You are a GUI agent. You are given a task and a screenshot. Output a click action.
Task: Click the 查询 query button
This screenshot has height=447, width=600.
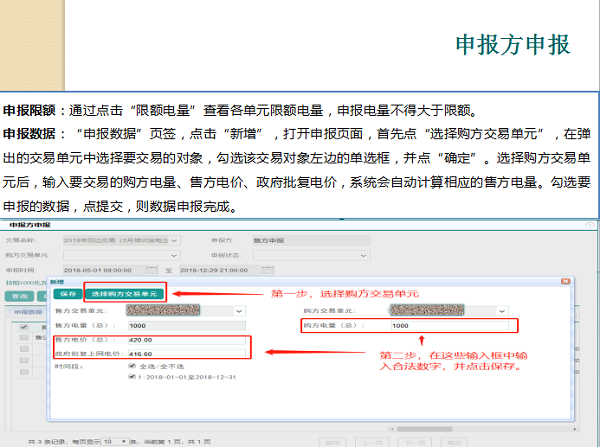pos(19,296)
